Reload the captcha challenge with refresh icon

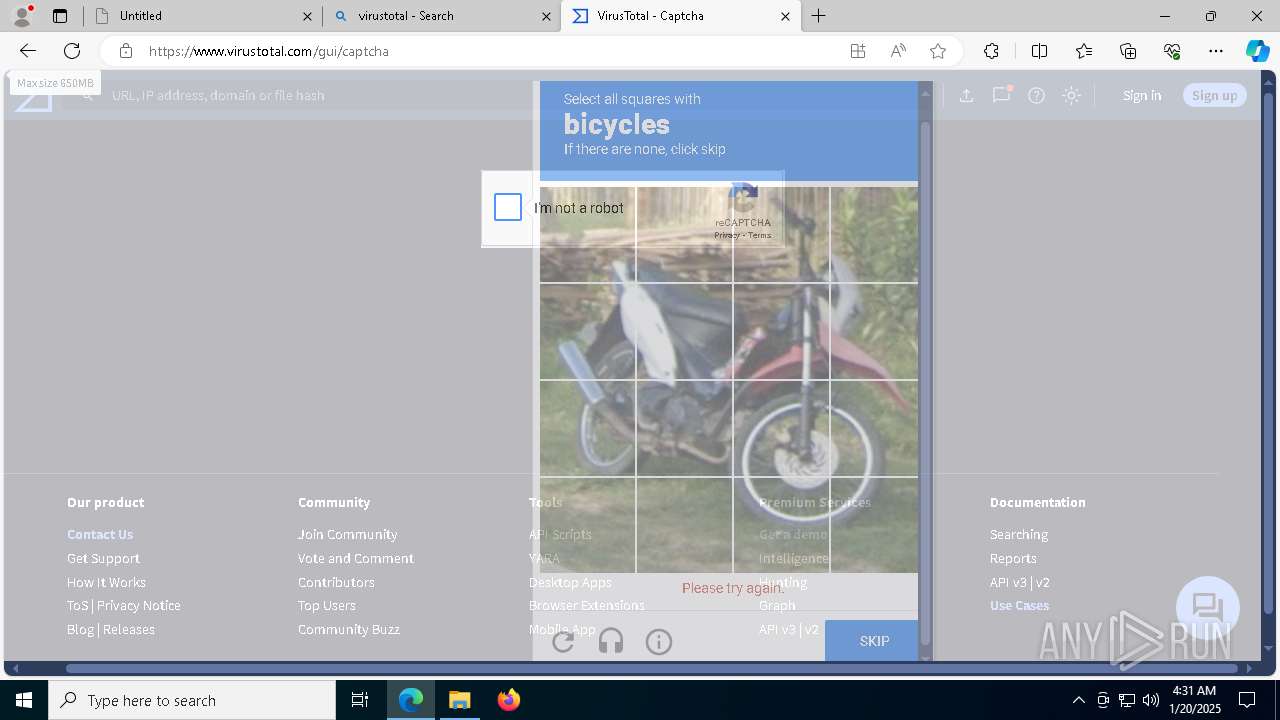click(x=563, y=641)
